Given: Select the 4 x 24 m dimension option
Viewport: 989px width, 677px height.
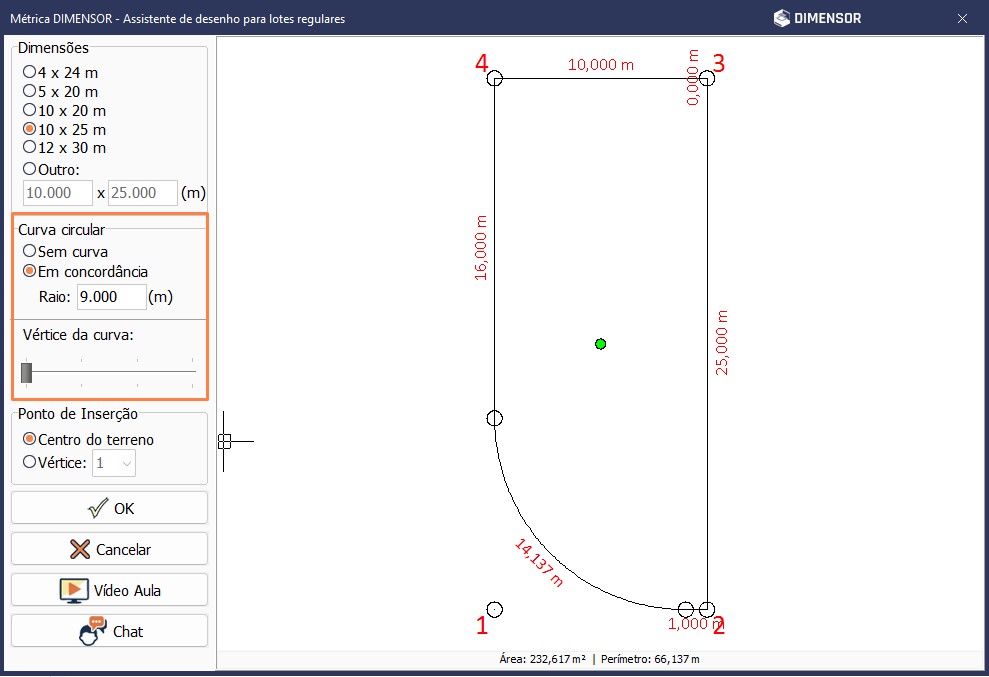Looking at the screenshot, I should [x=29, y=72].
